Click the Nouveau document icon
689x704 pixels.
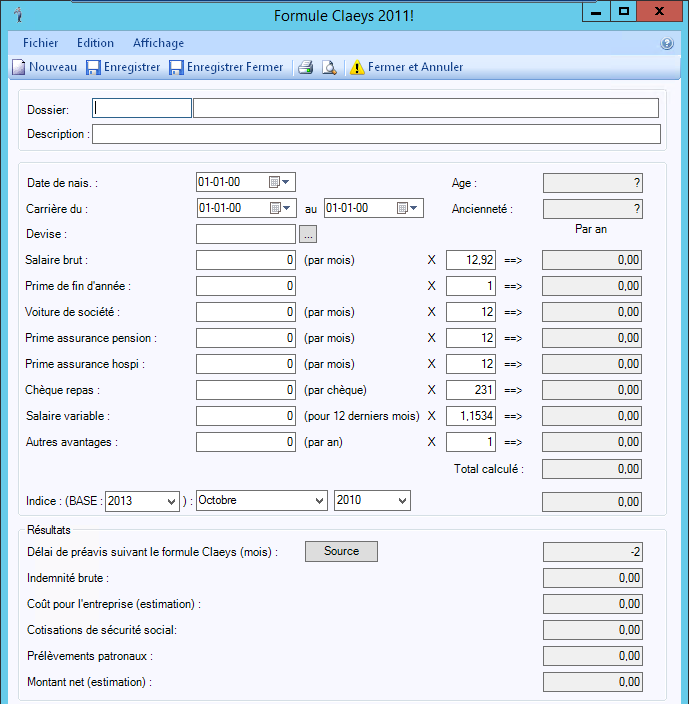19,68
